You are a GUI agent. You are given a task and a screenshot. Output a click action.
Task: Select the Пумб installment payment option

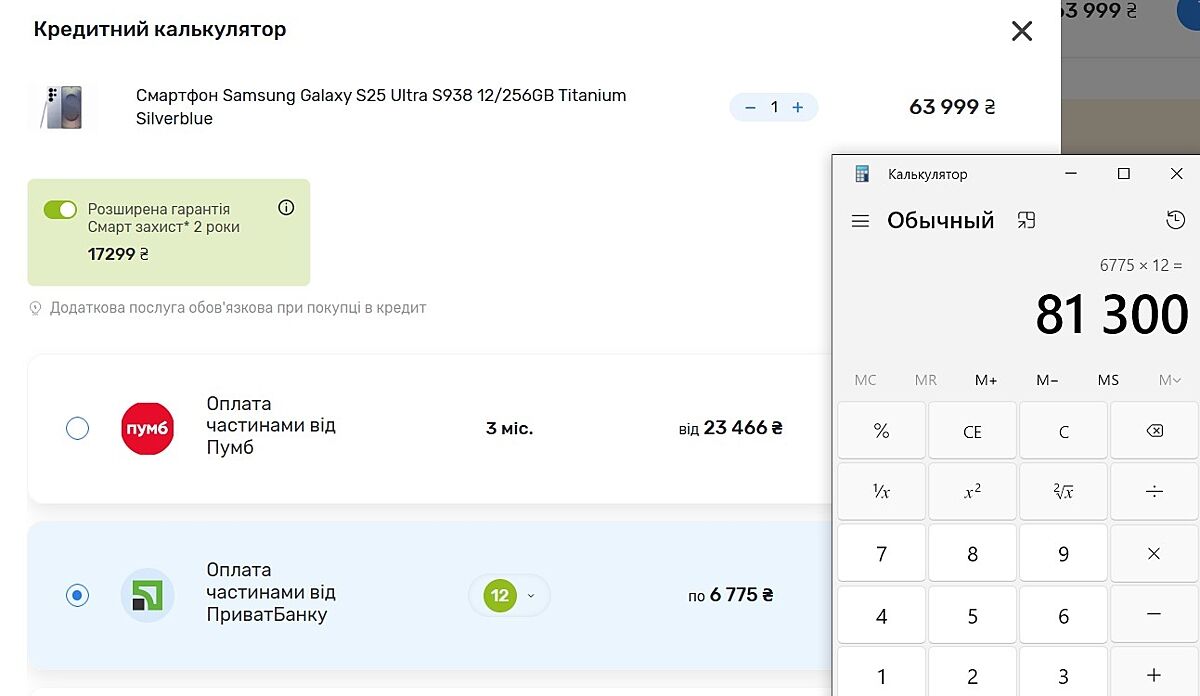click(x=77, y=429)
